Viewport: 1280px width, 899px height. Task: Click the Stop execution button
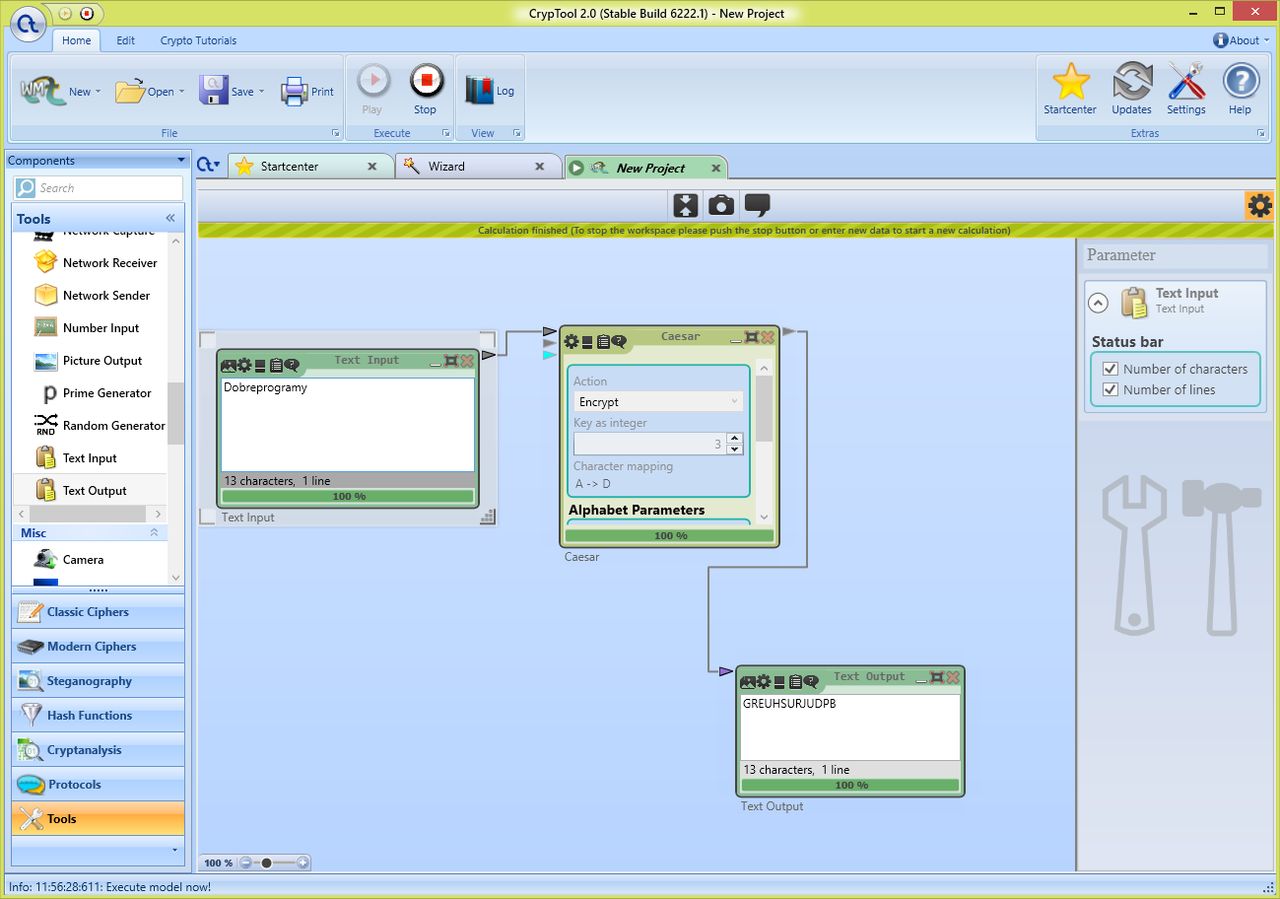[425, 90]
